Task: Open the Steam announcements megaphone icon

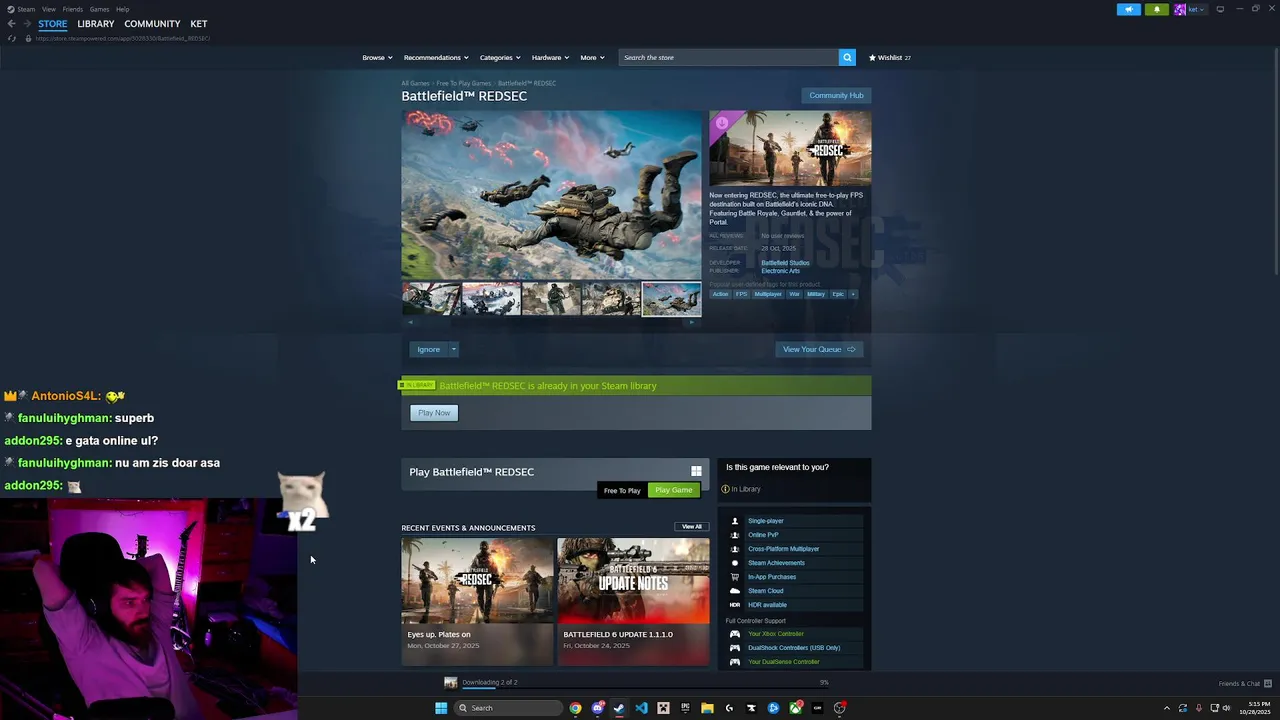Action: (x=1128, y=9)
